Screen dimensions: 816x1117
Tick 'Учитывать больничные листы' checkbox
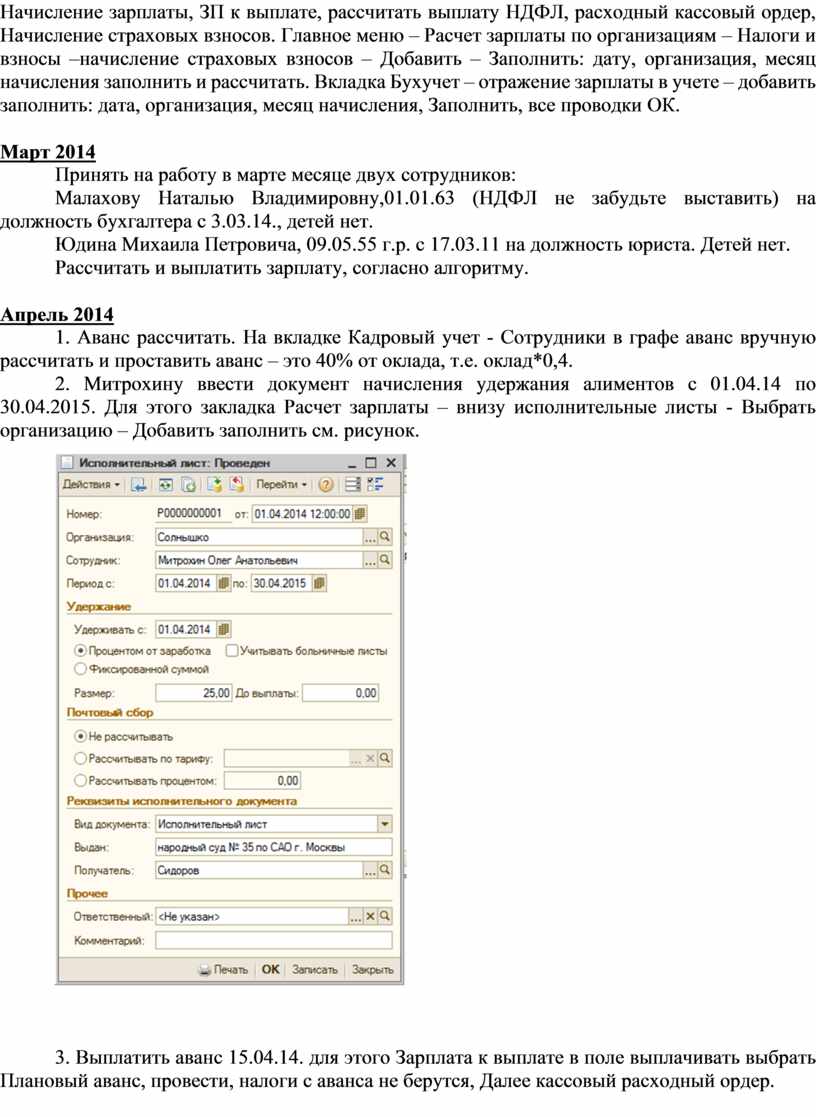tap(232, 650)
